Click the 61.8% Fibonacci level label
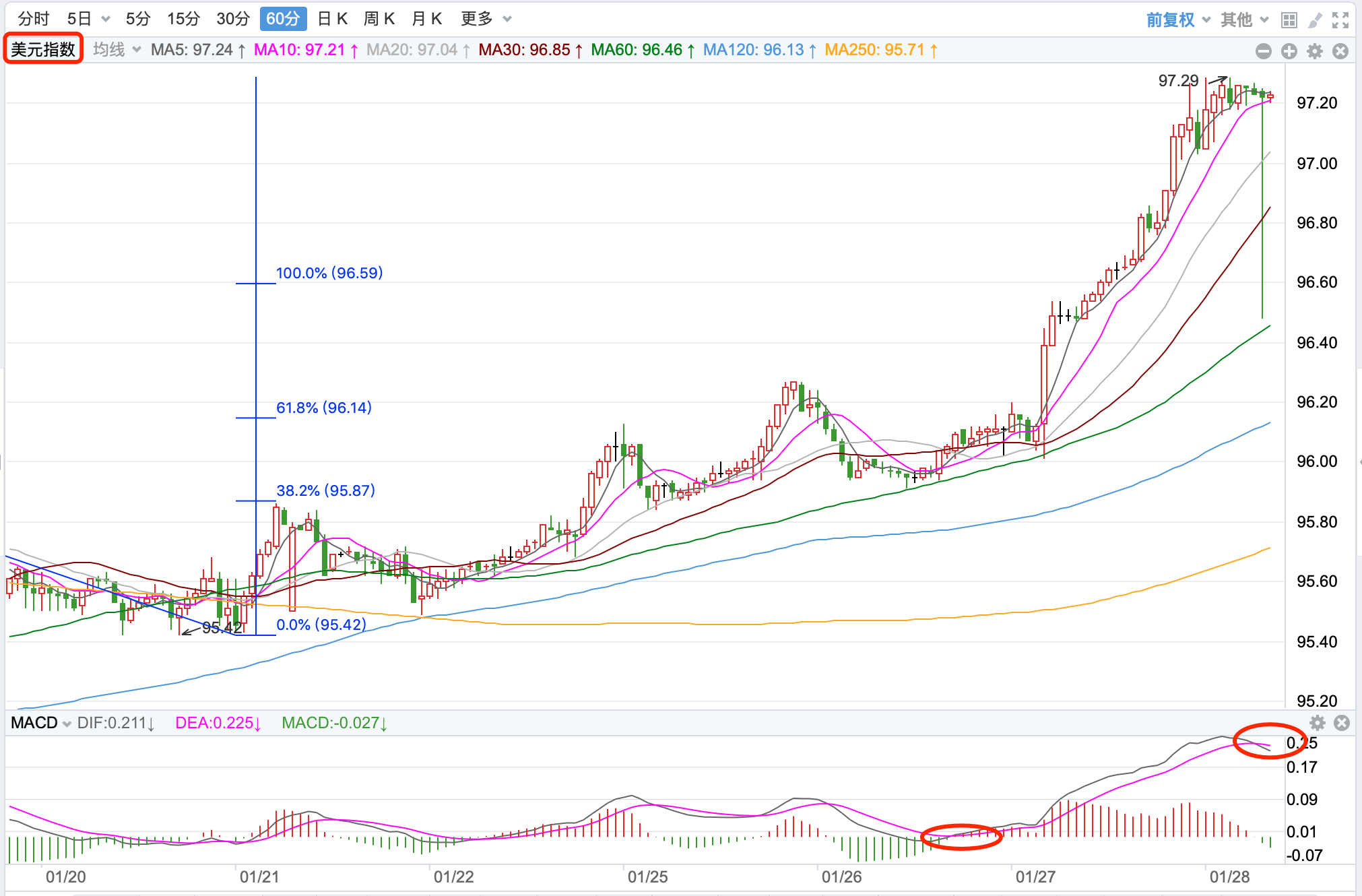The height and width of the screenshot is (896, 1362). [x=323, y=408]
